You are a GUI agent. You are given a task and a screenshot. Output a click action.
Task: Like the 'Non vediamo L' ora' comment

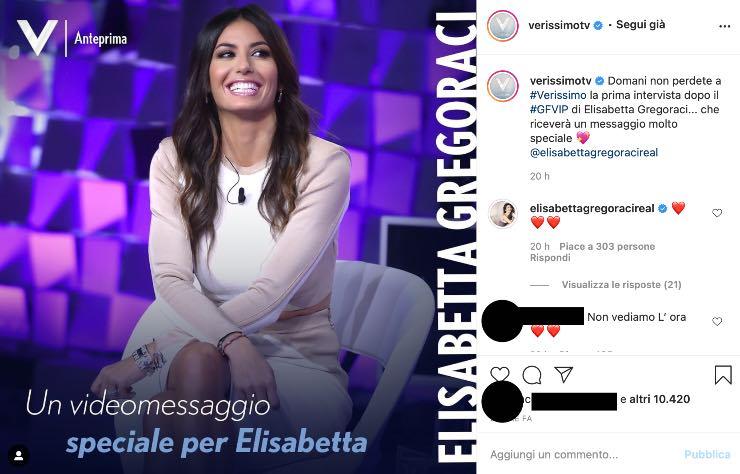[717, 322]
